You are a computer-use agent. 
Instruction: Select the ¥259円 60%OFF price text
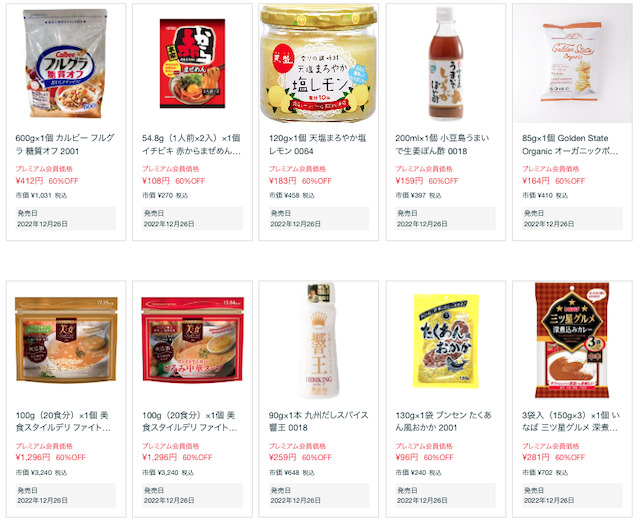click(x=300, y=457)
